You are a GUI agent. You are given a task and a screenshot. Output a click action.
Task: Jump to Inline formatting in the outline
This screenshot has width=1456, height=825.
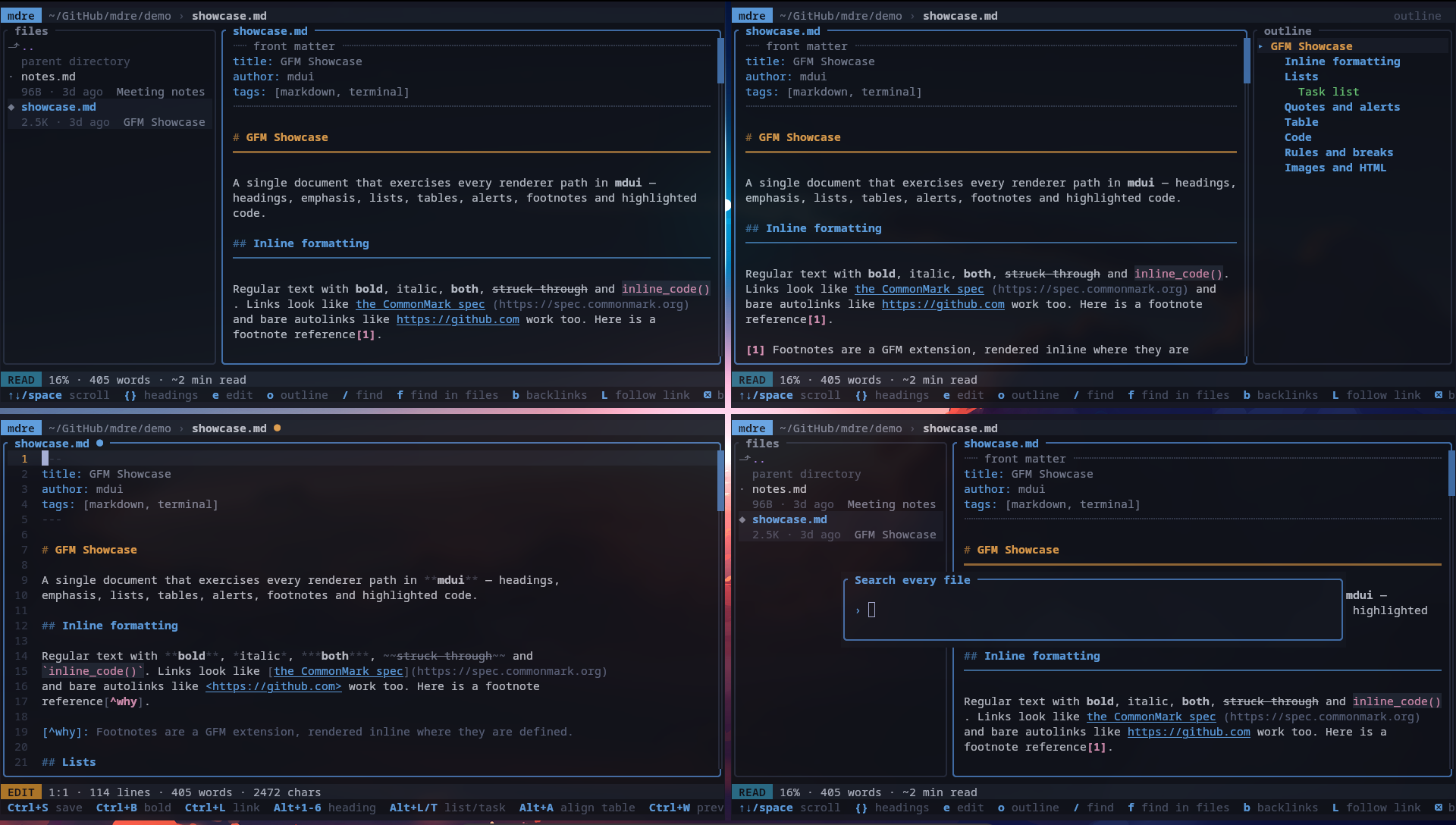pos(1341,61)
